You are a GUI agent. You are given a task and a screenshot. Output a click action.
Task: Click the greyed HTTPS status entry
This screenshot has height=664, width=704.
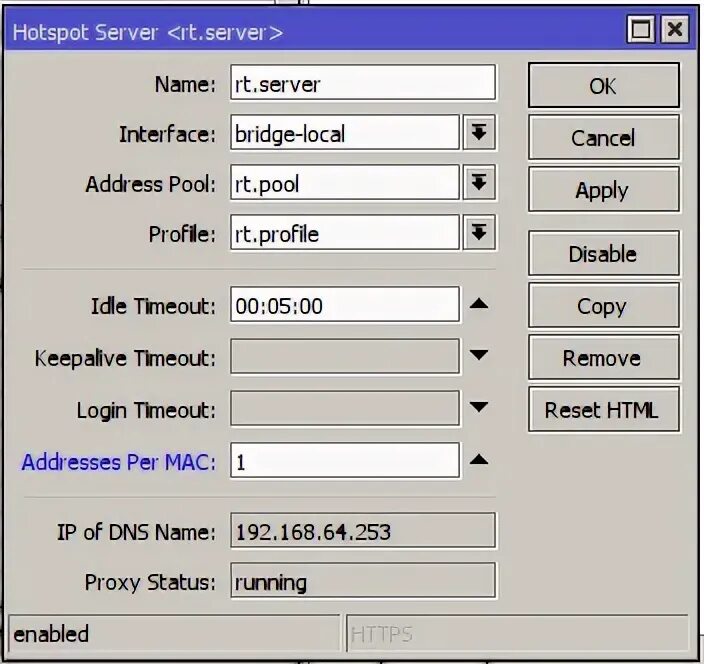(518, 633)
